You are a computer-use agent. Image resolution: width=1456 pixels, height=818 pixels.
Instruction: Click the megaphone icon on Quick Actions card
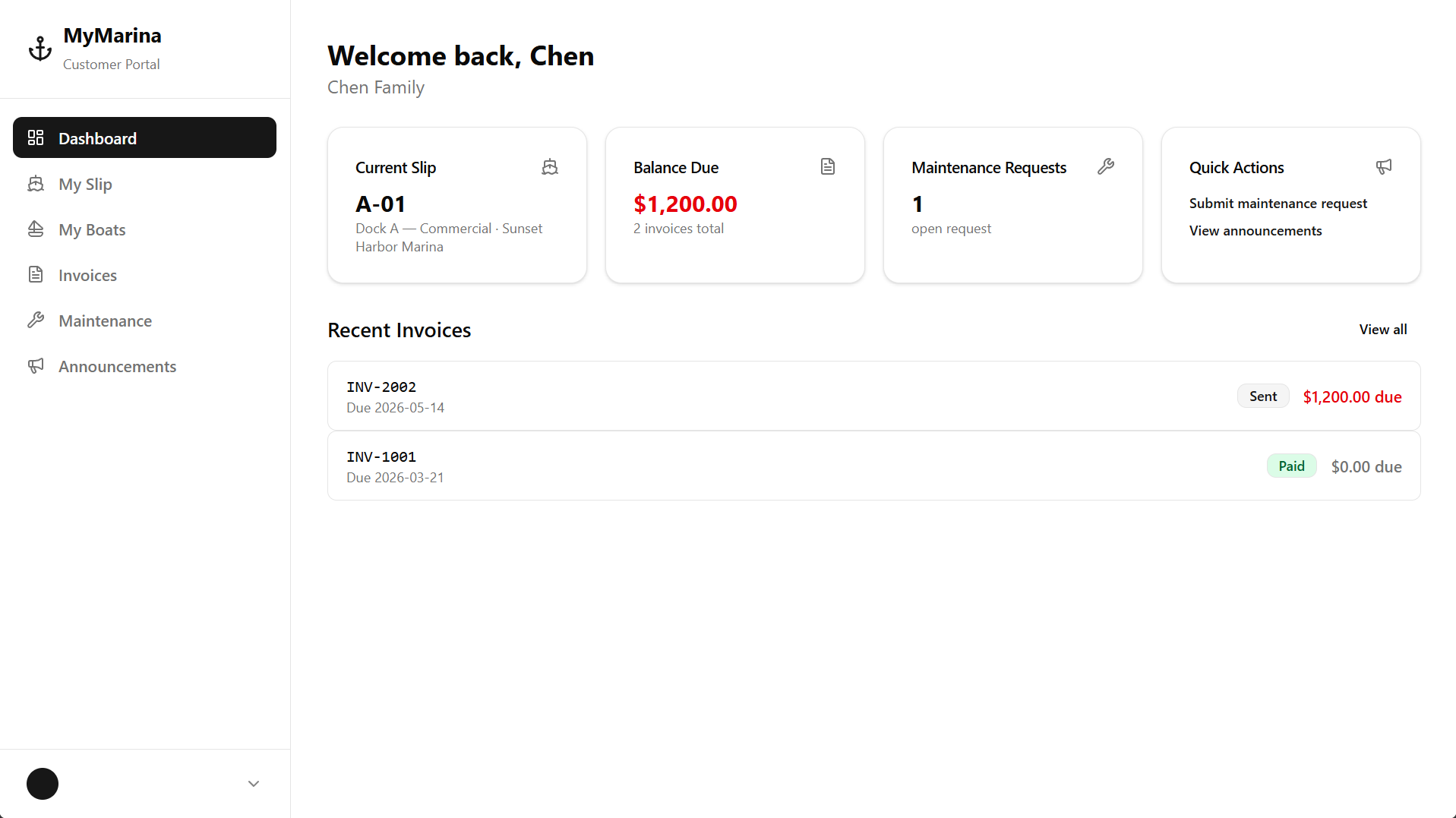point(1383,166)
